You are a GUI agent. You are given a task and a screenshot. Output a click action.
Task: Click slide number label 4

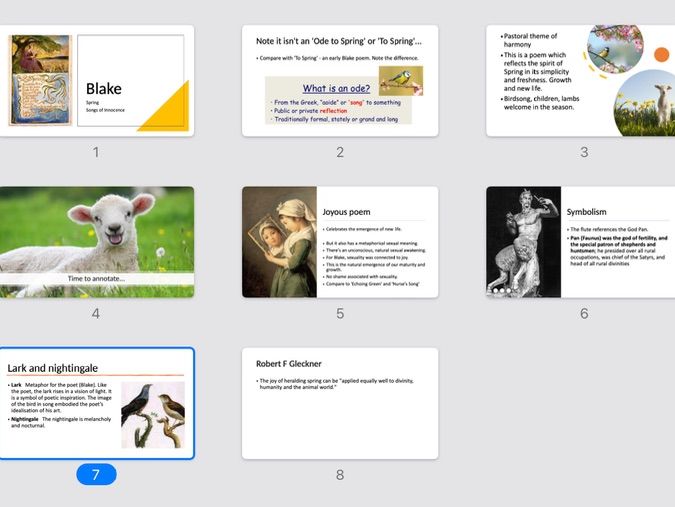(96, 313)
